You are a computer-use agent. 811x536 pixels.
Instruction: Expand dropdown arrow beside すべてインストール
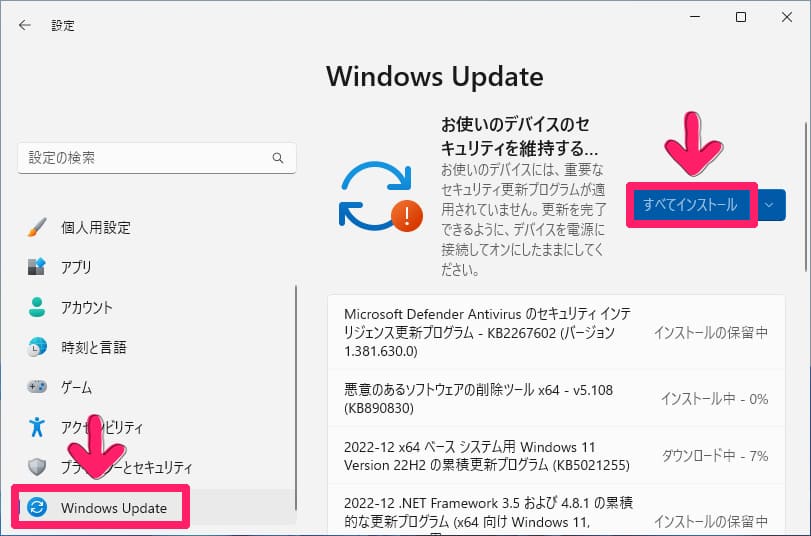769,205
